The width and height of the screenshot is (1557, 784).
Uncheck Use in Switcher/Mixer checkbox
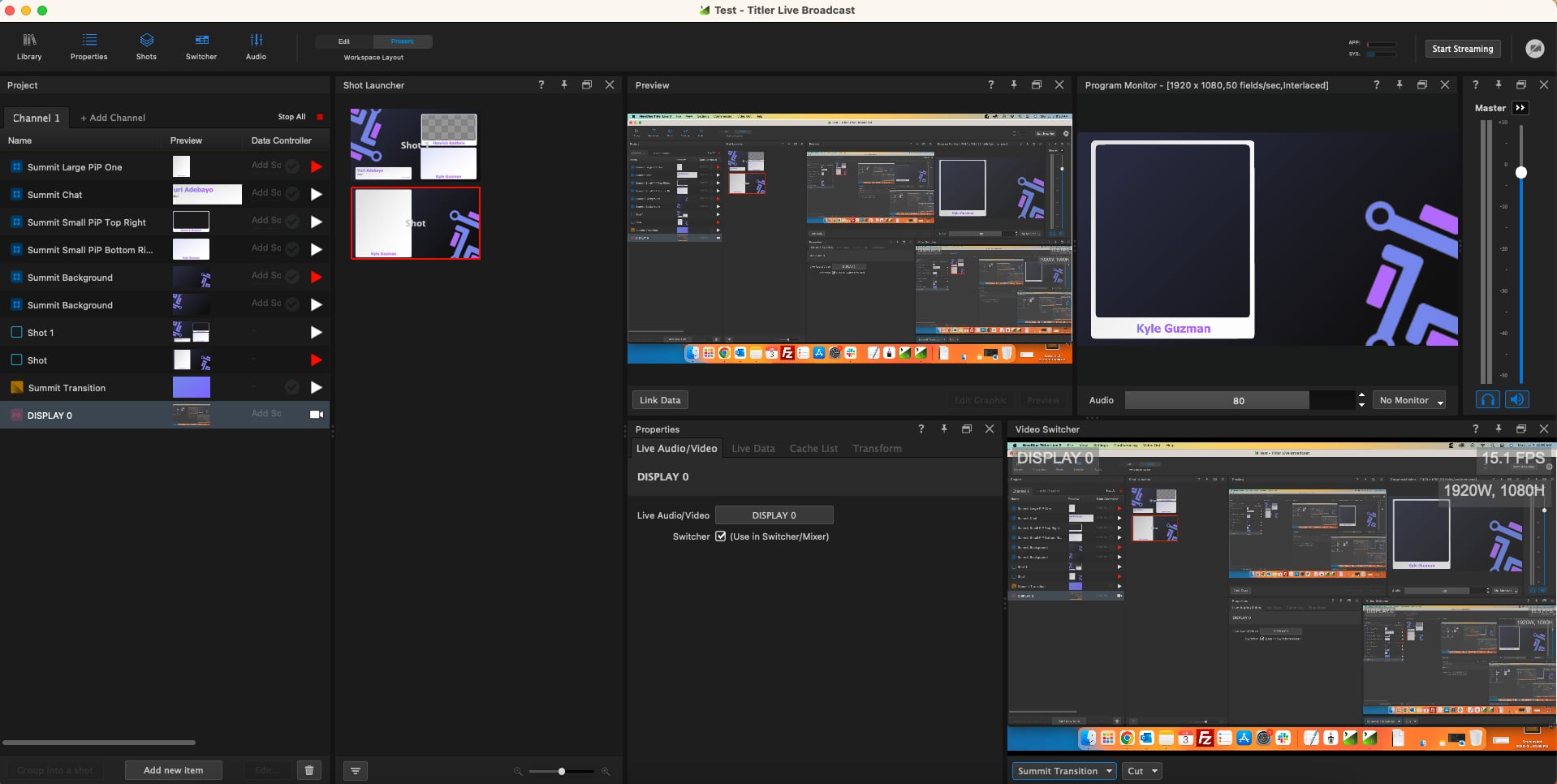(x=720, y=536)
